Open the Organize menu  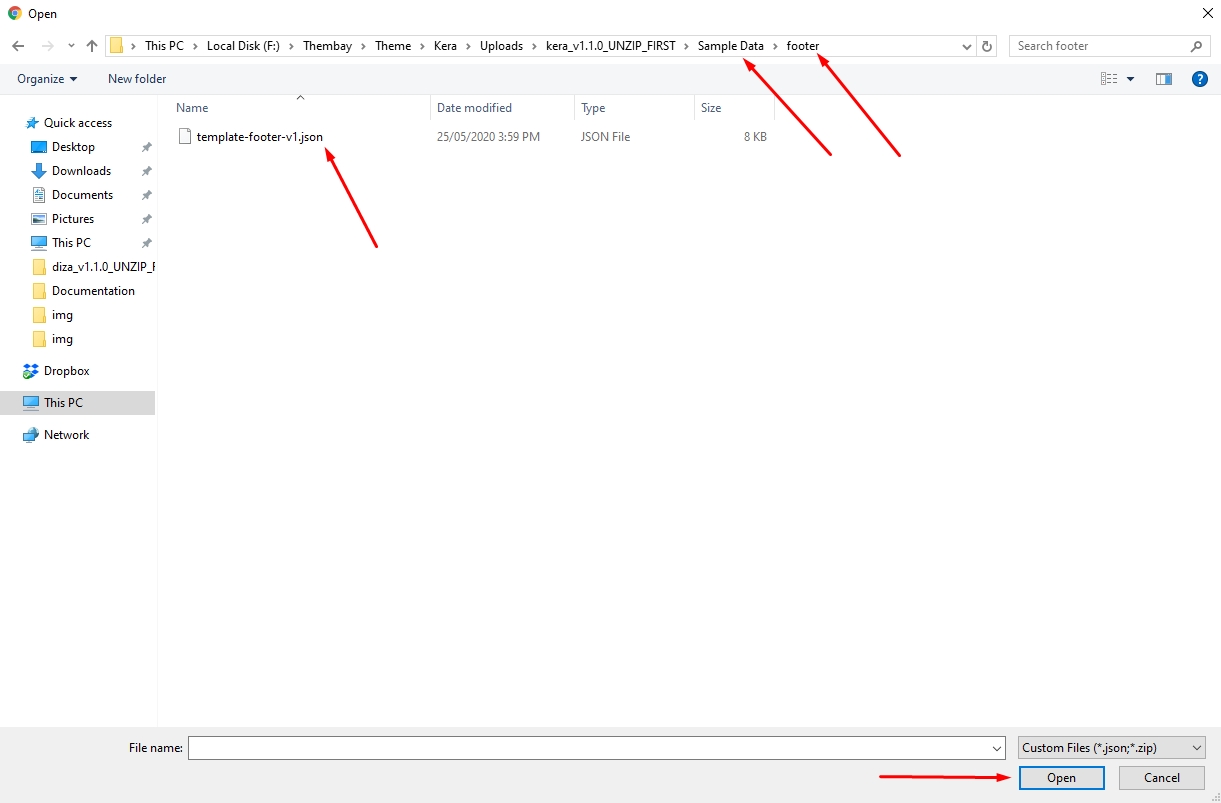[x=47, y=79]
